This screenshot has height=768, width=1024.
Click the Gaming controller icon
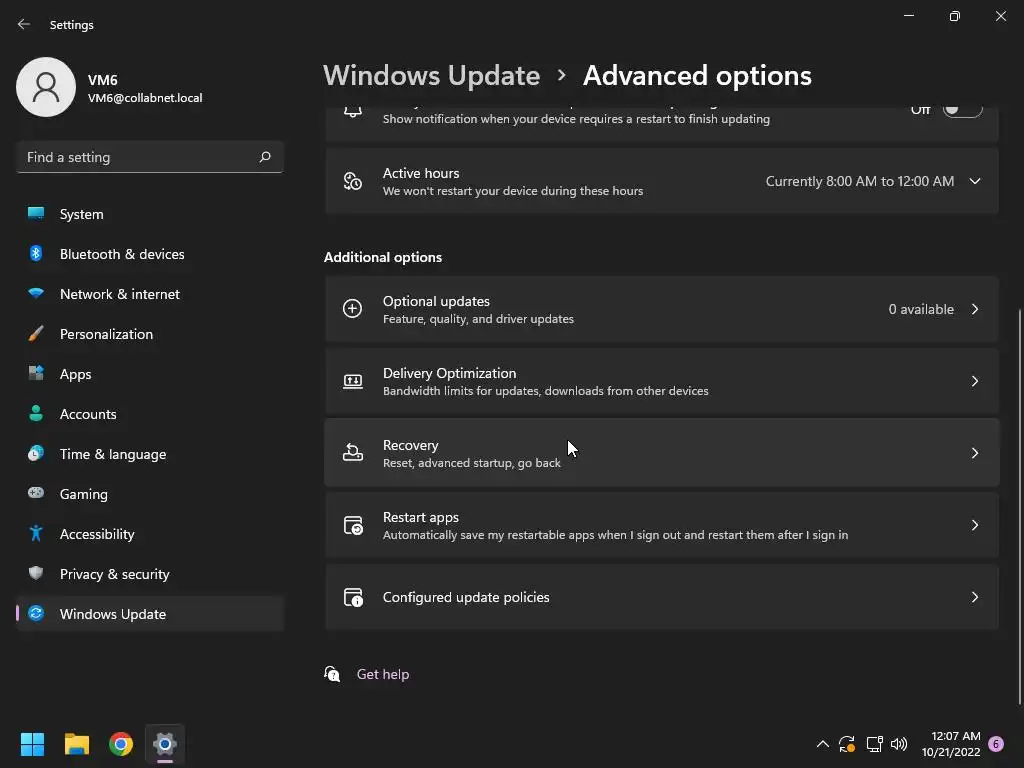click(36, 493)
